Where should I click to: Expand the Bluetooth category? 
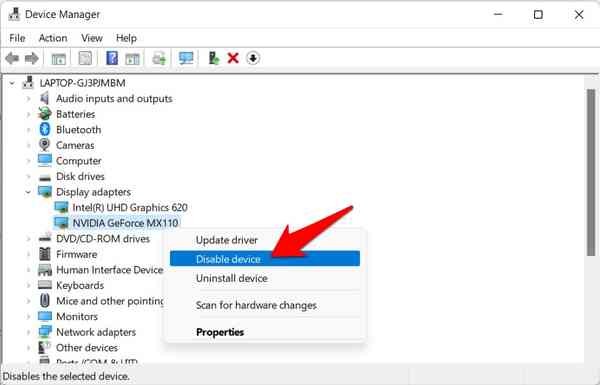pyautogui.click(x=28, y=130)
